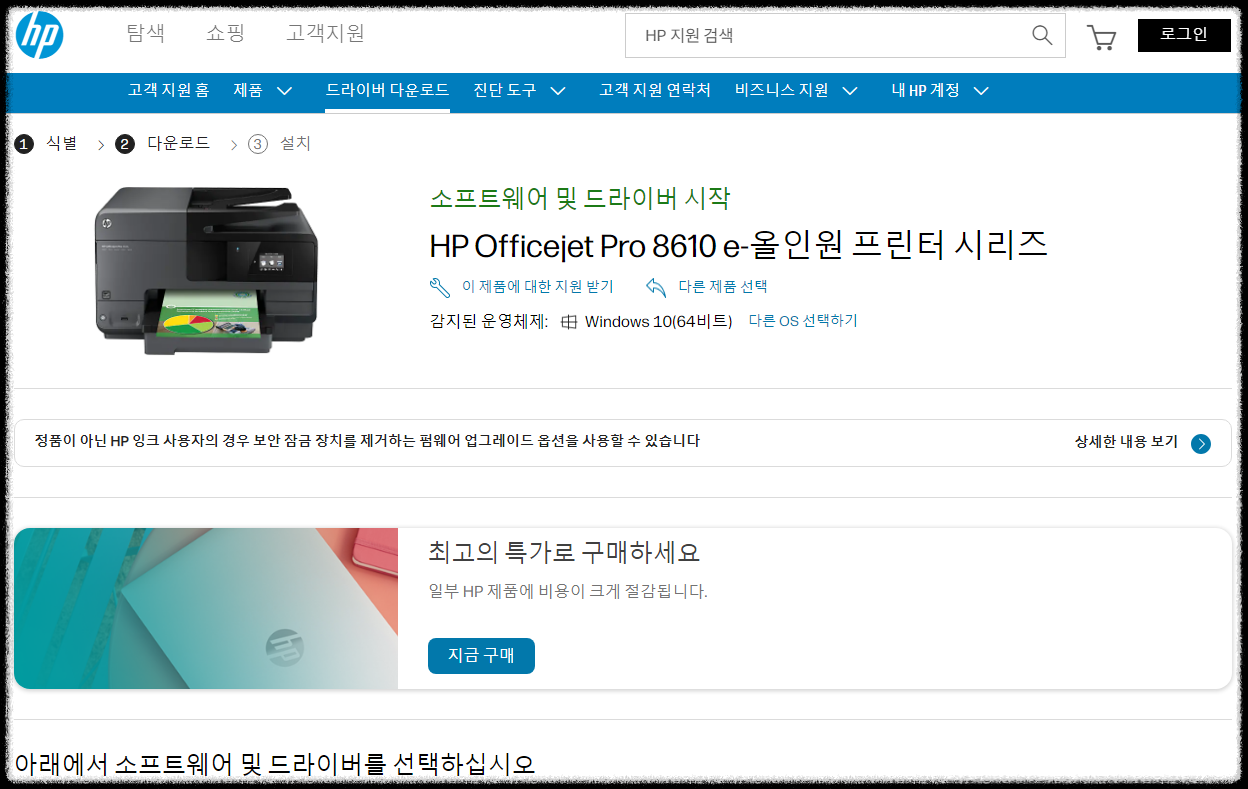This screenshot has height=789, width=1248.
Task: Open the 고객 지원 홈 menu item
Action: click(x=170, y=90)
